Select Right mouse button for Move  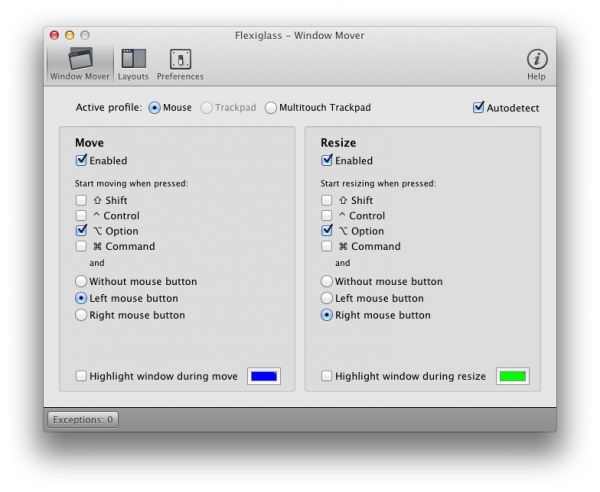tap(81, 315)
